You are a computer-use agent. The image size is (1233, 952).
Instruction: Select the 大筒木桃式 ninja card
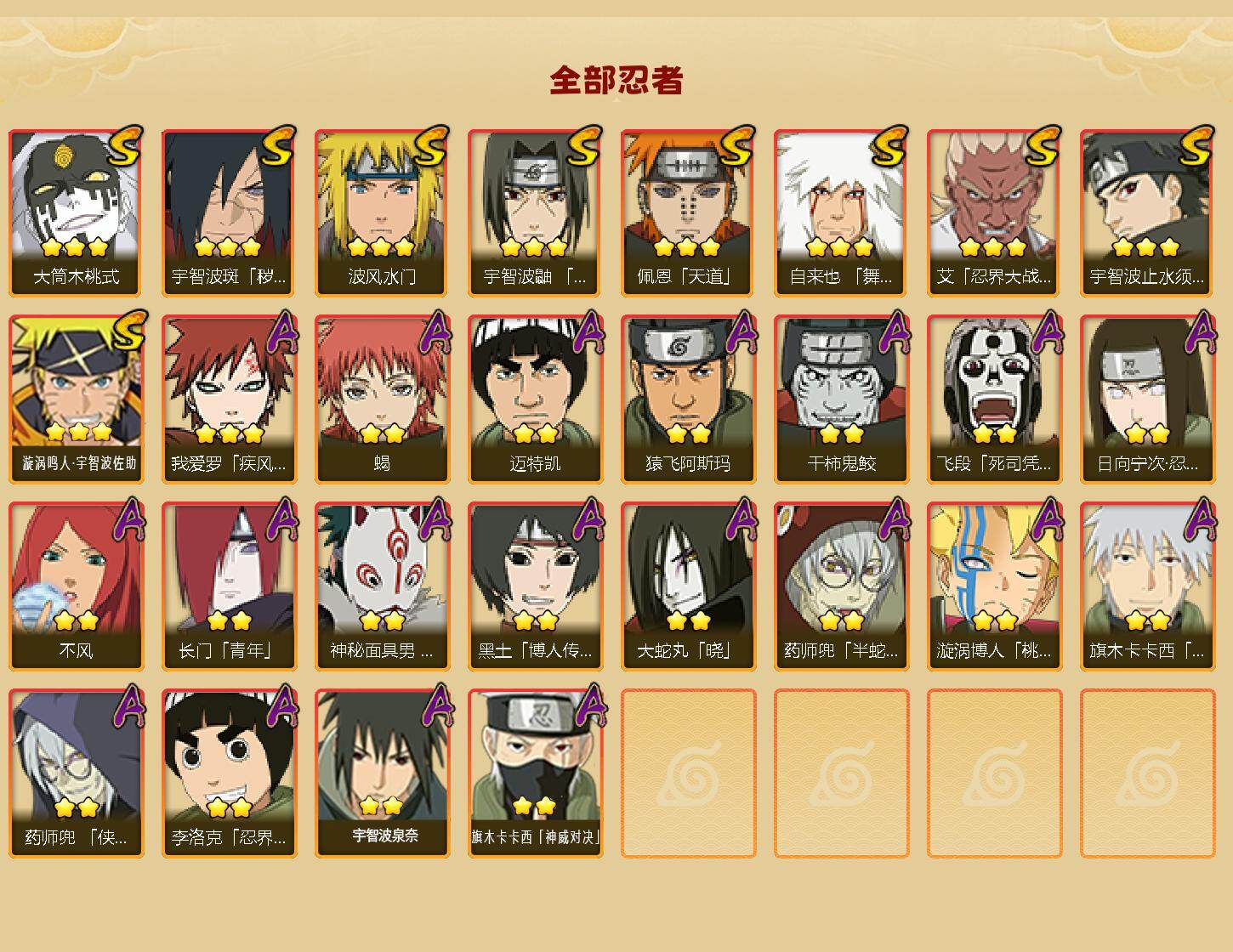coord(77,212)
